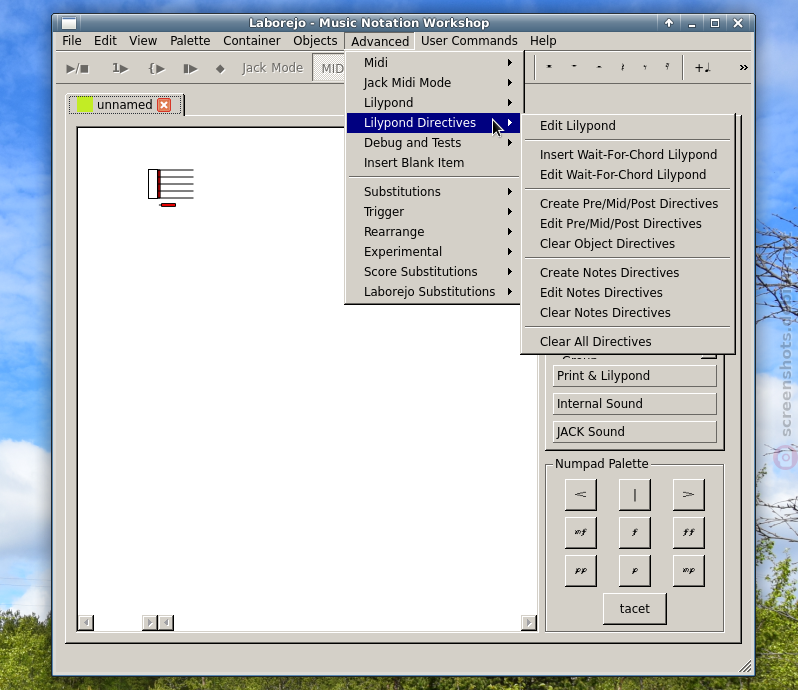Open the File menu
798x690 pixels.
click(x=72, y=41)
